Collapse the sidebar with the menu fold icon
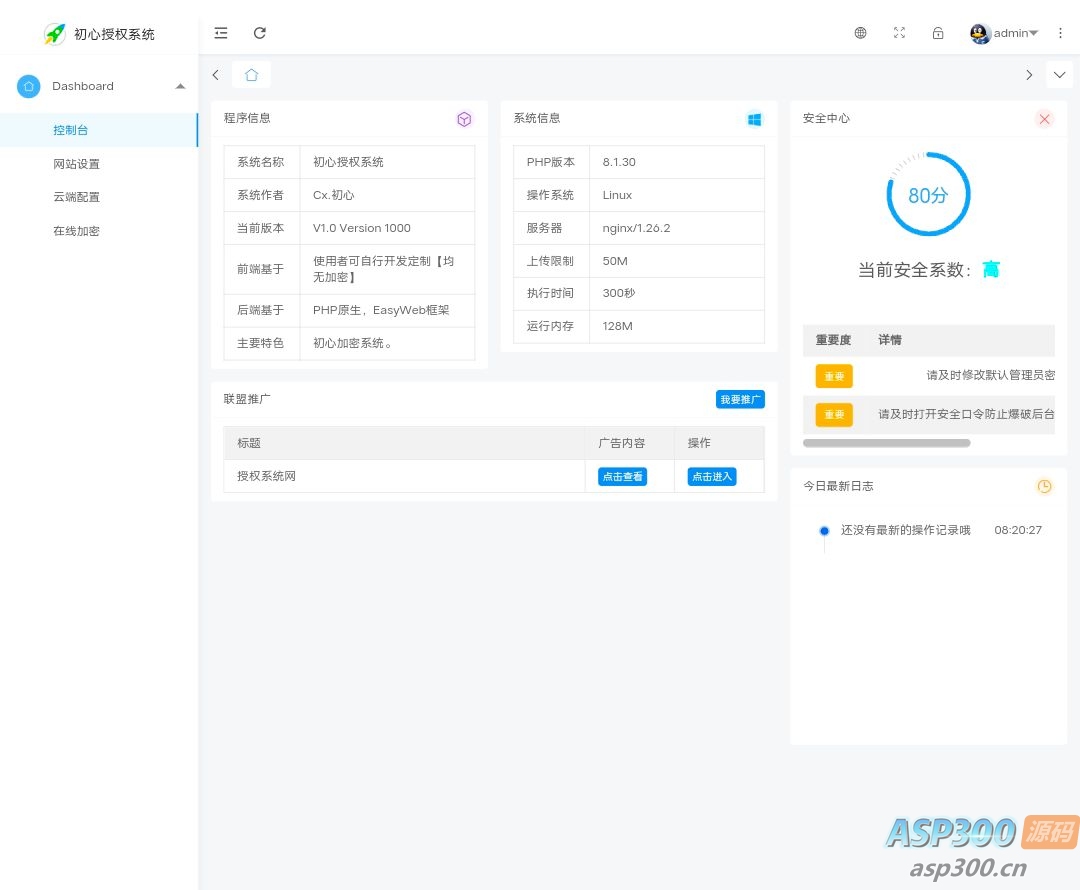 pyautogui.click(x=221, y=33)
